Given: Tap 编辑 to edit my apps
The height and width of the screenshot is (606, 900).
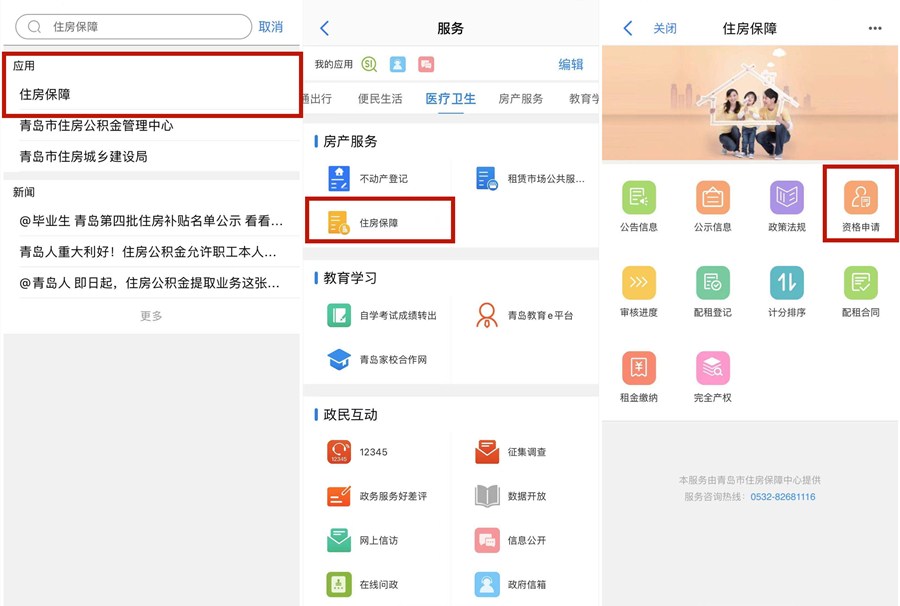Looking at the screenshot, I should point(570,64).
